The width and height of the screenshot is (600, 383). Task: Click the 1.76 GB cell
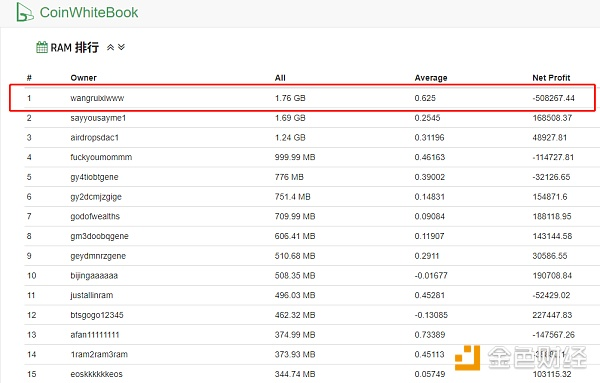pyautogui.click(x=290, y=98)
